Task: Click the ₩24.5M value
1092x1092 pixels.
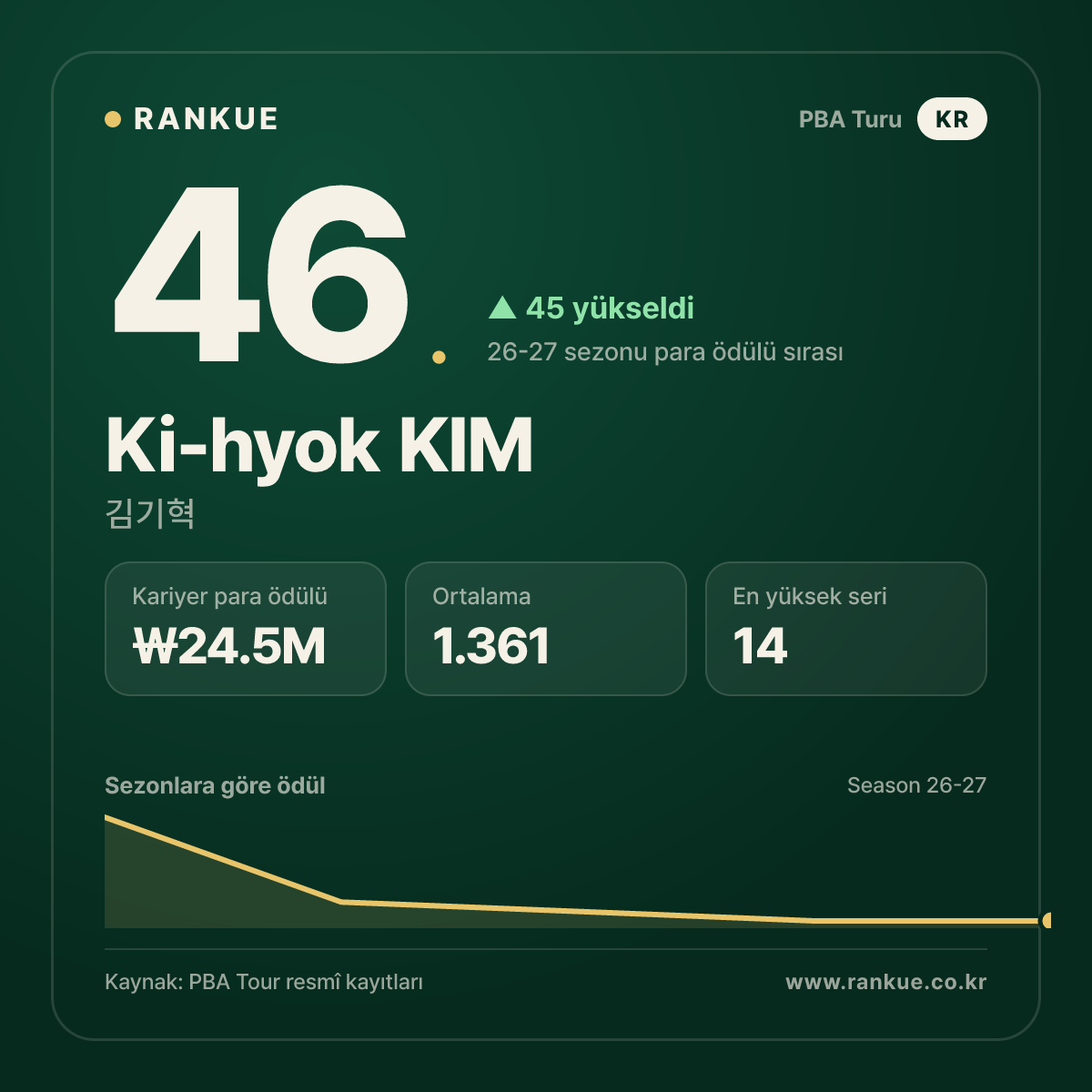Action: click(x=229, y=646)
